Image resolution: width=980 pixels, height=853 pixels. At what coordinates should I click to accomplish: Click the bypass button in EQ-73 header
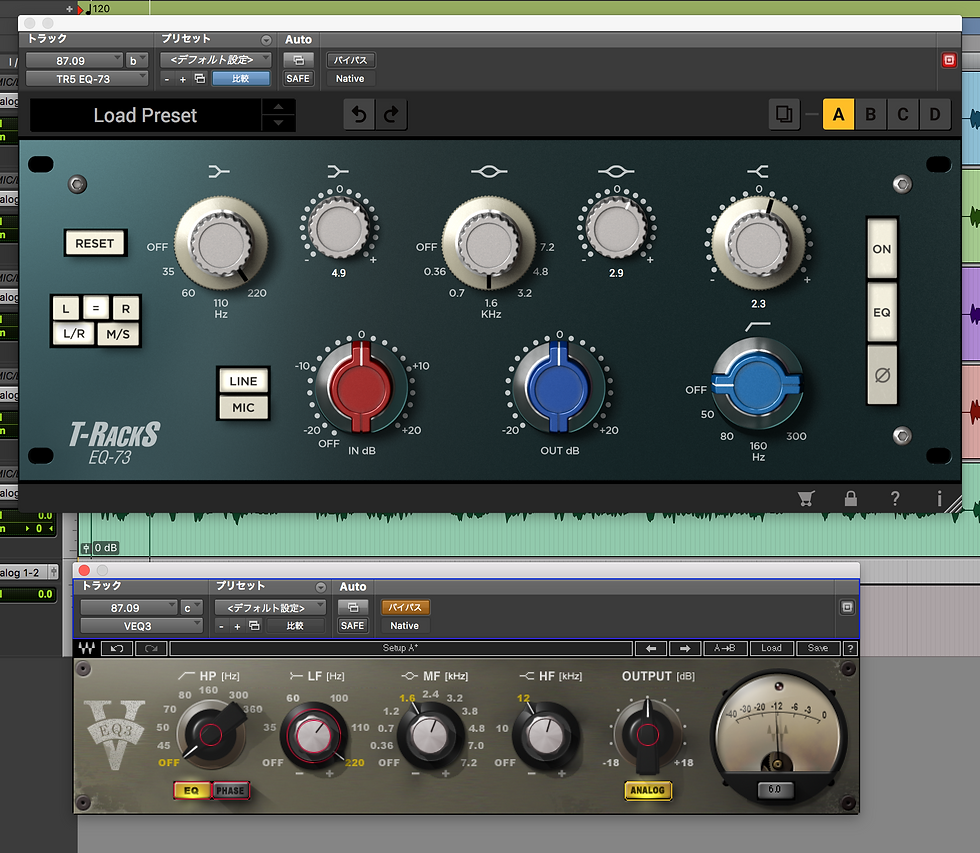[x=350, y=60]
